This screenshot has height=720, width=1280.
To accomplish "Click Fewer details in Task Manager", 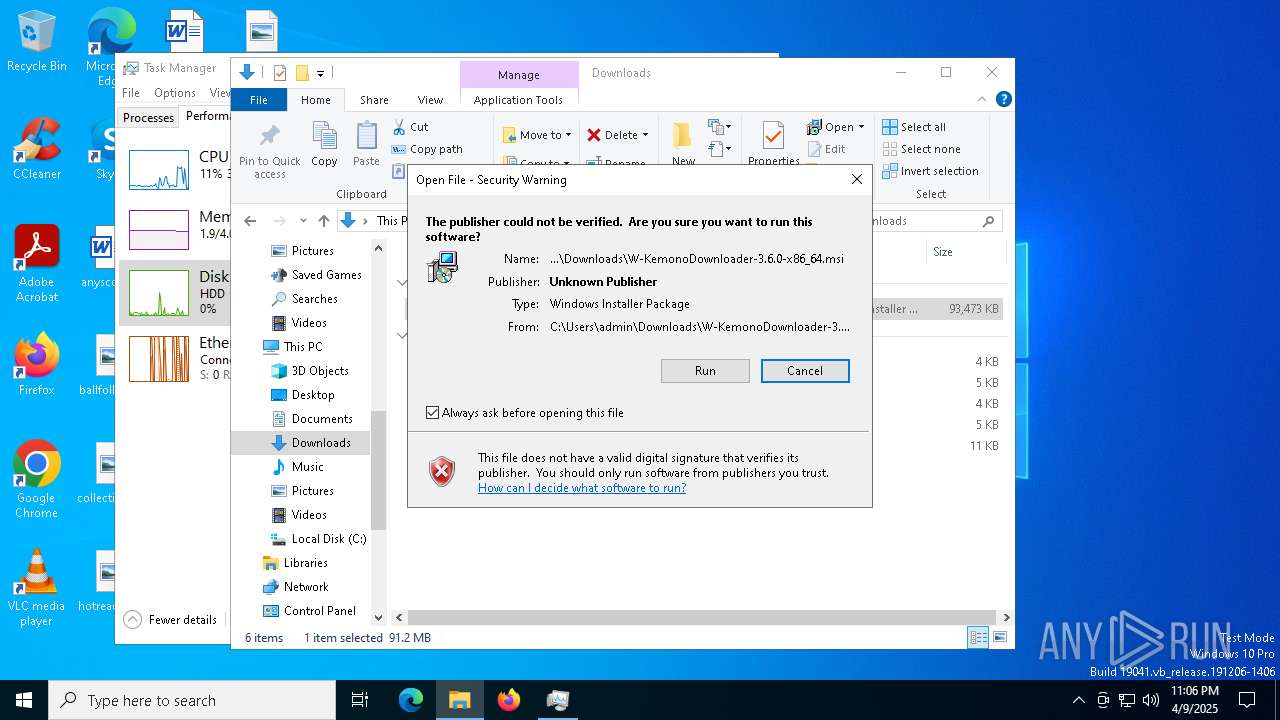I will point(171,620).
